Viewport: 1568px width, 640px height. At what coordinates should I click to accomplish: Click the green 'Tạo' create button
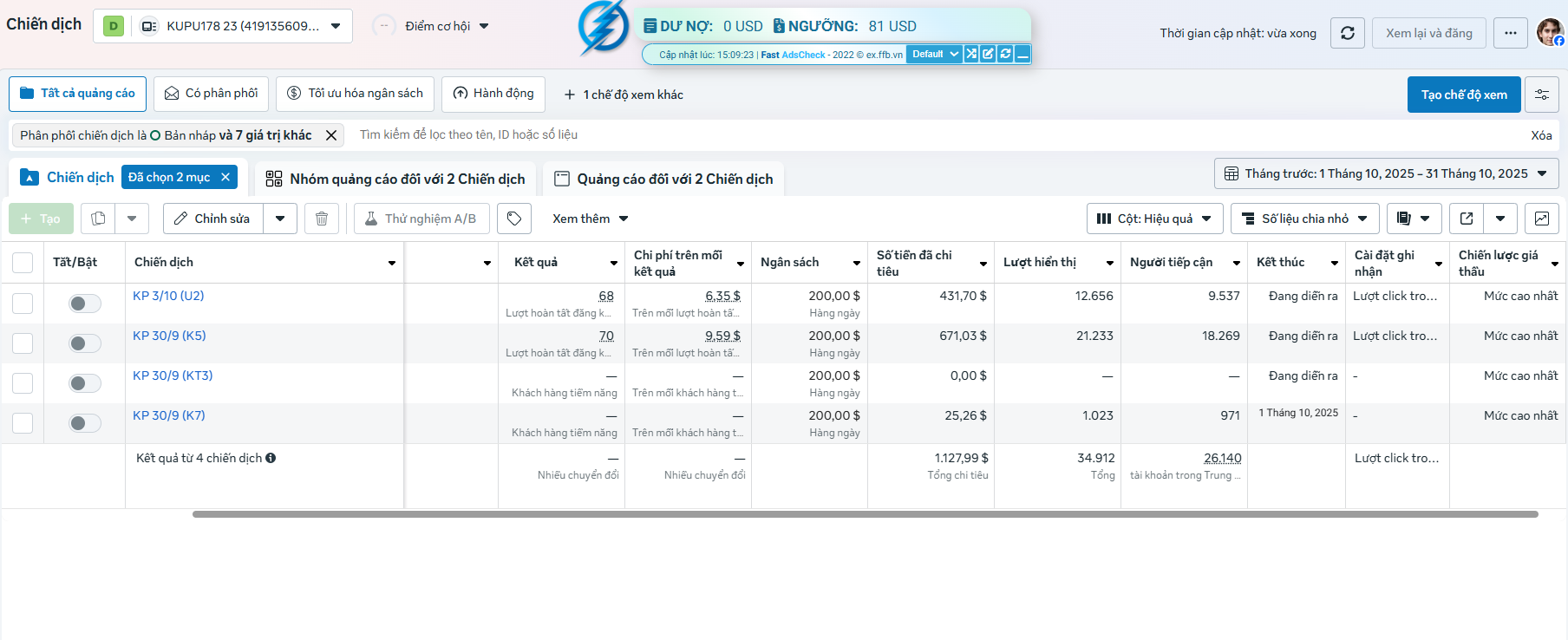pos(41,219)
